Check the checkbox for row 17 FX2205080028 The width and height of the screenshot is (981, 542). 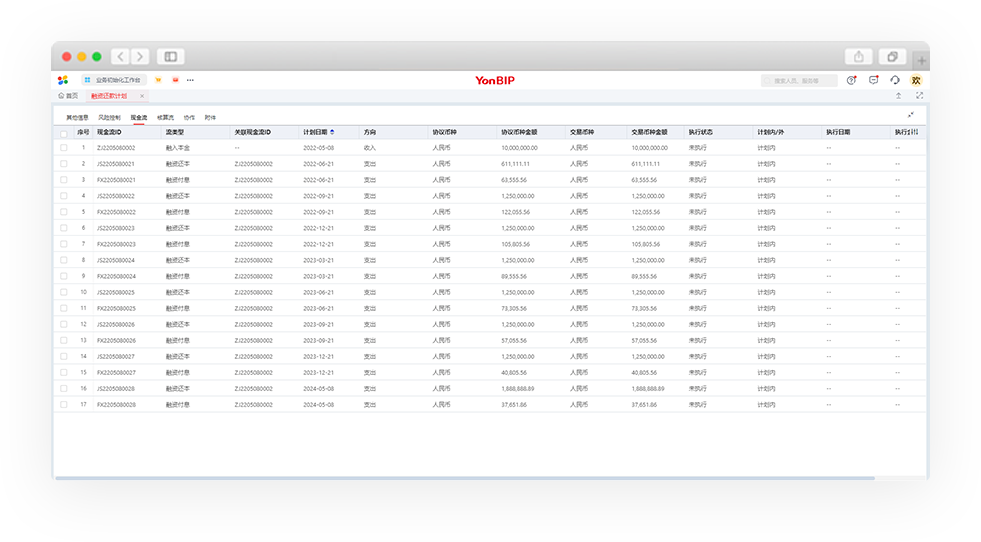(x=64, y=405)
